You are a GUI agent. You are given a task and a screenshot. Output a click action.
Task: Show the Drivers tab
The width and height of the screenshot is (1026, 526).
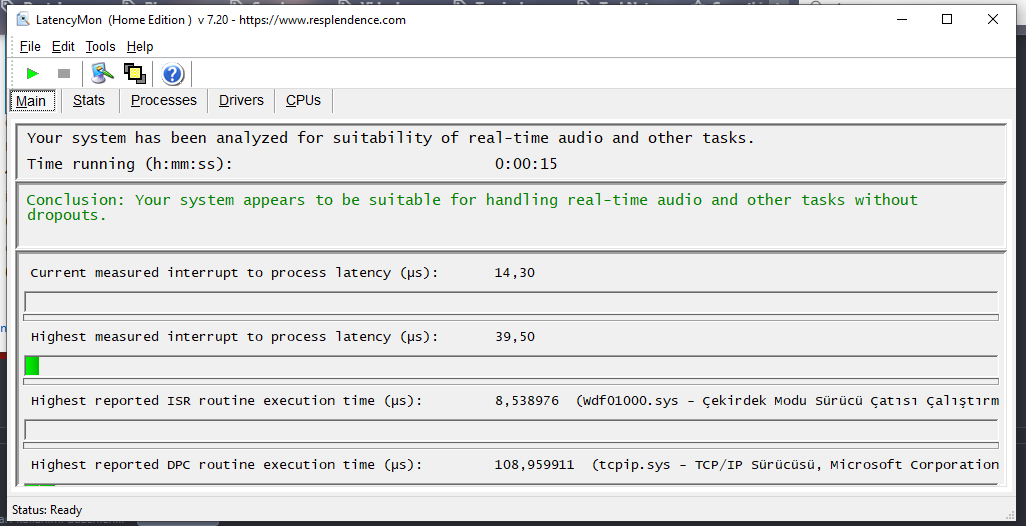241,100
